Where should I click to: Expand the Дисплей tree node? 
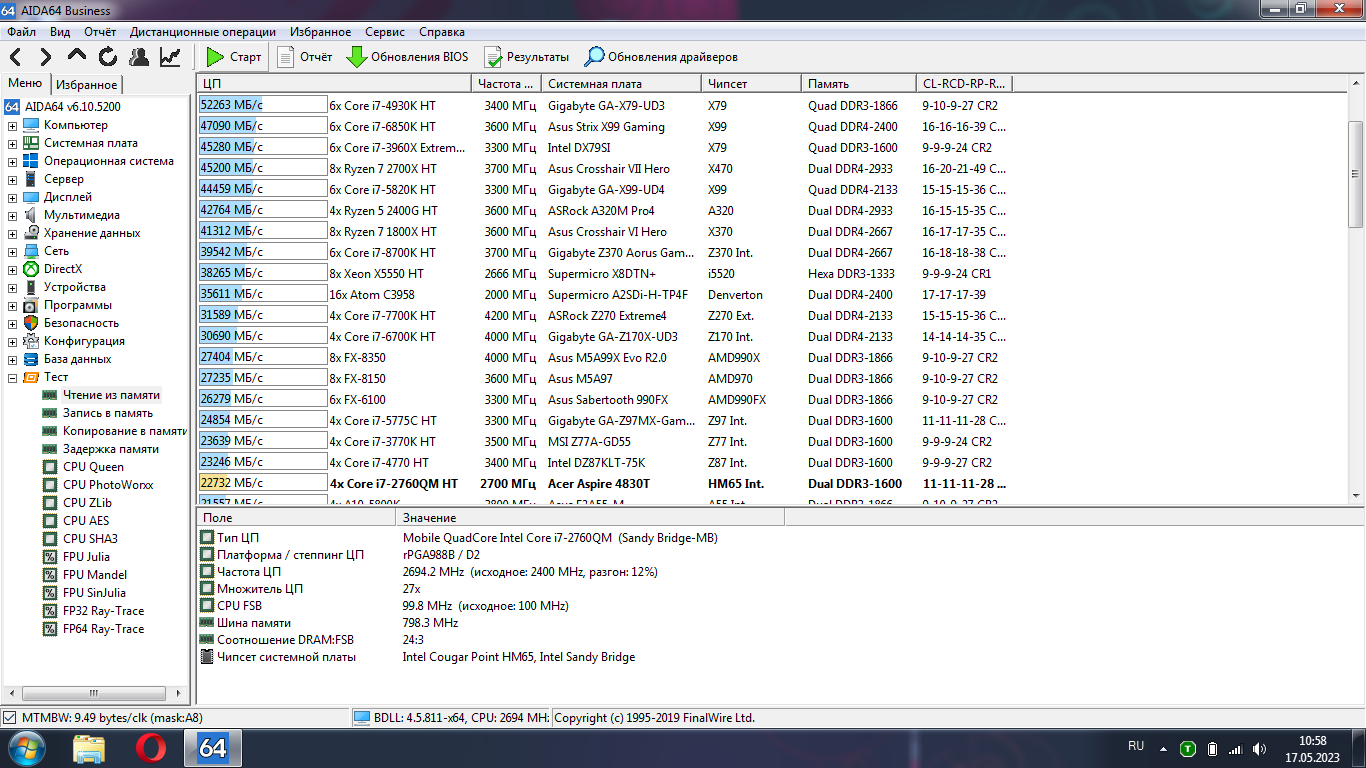click(x=12, y=197)
